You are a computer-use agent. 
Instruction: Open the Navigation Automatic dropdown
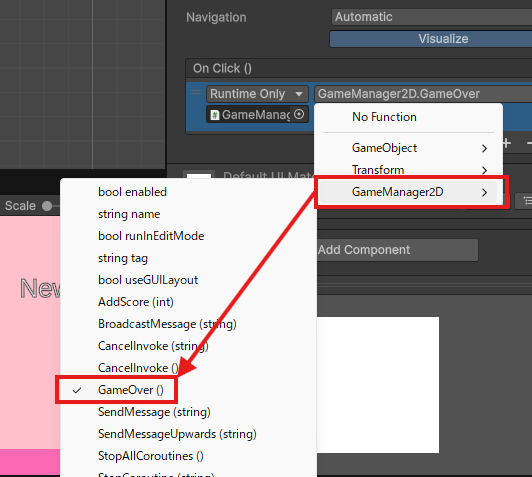(x=432, y=17)
